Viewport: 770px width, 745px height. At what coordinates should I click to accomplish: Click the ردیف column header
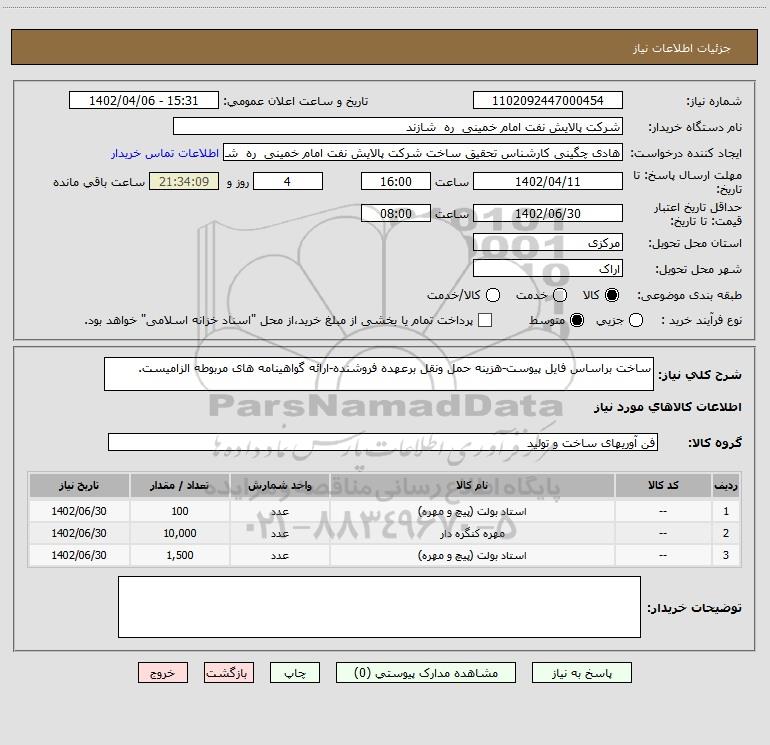click(726, 485)
